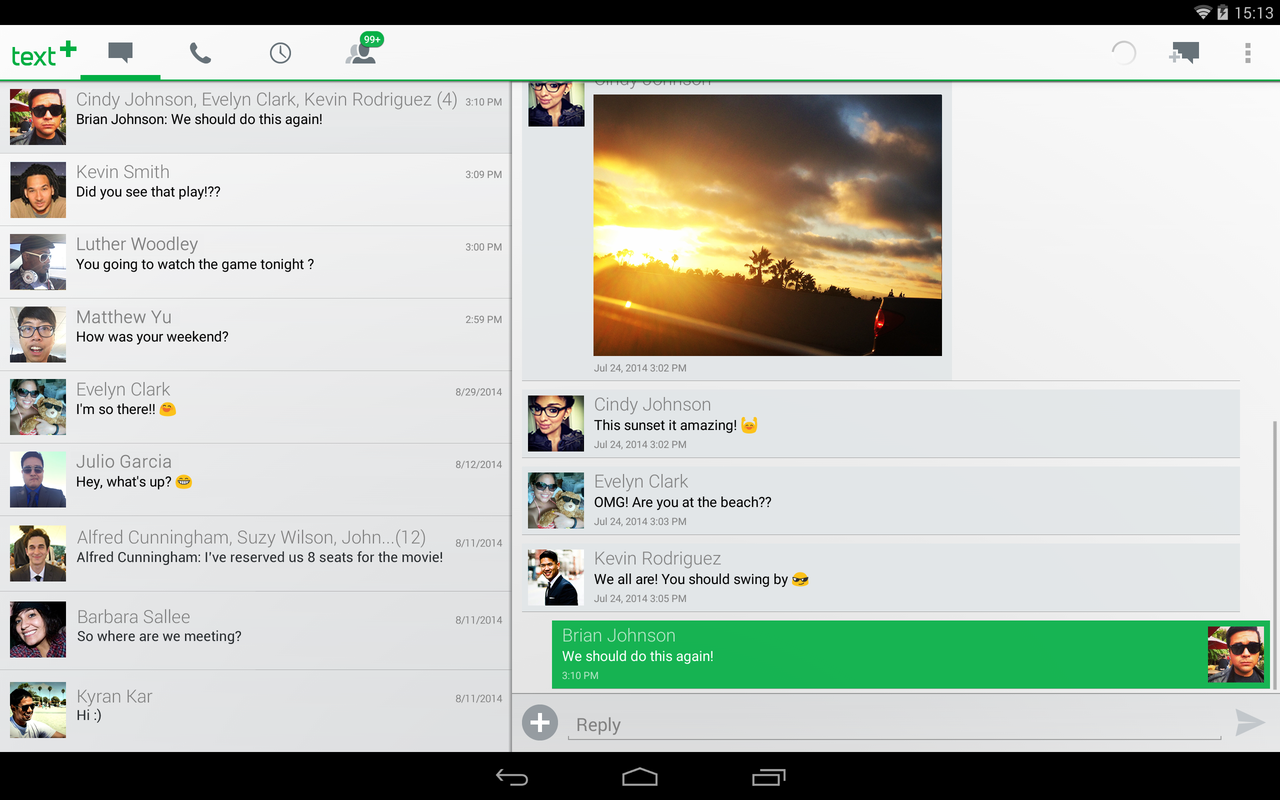Tap Alfred Cunningham's avatar in list
The width and height of the screenshot is (1280, 800).
(x=38, y=554)
